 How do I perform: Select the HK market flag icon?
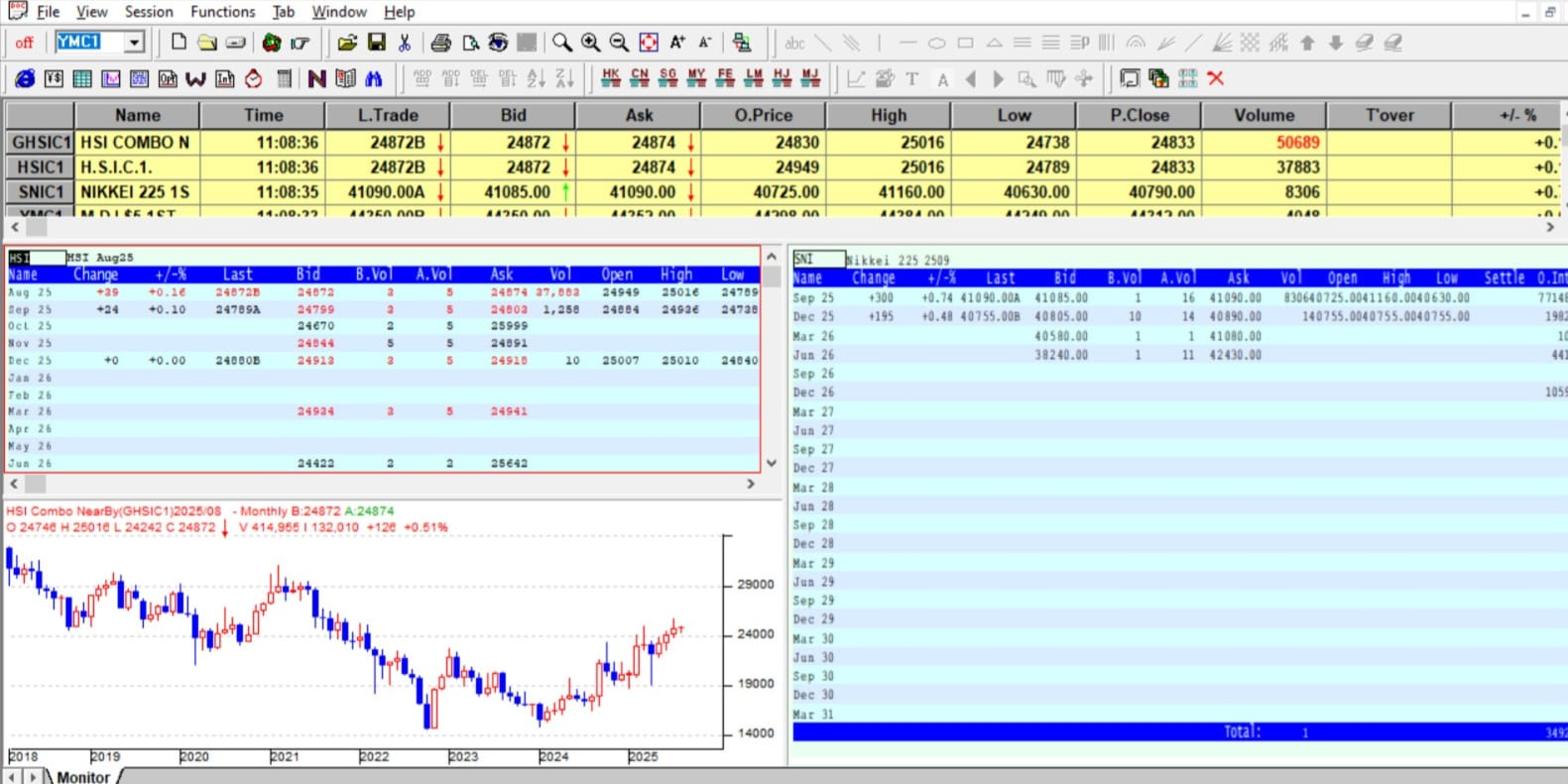tap(611, 78)
